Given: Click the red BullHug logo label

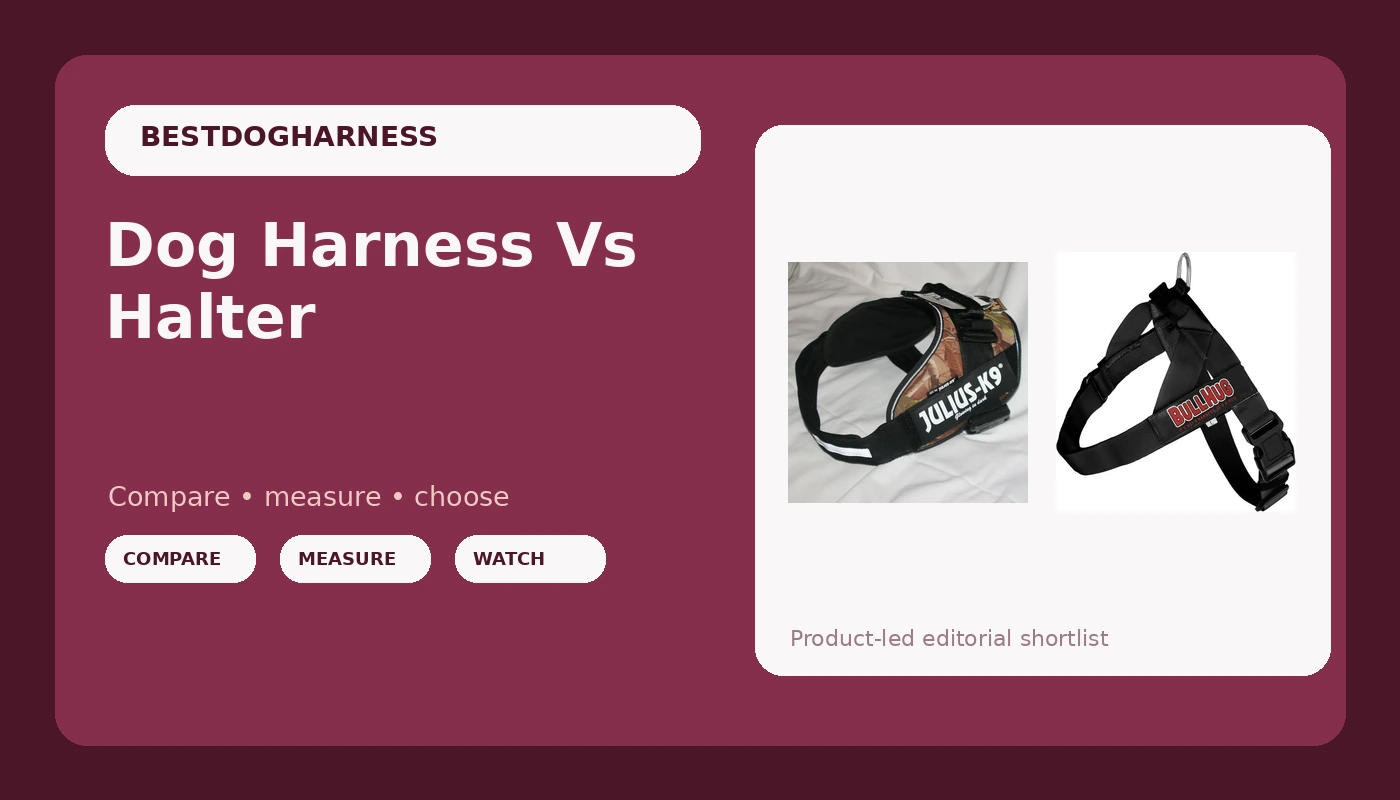Looking at the screenshot, I should pyautogui.click(x=1201, y=401).
